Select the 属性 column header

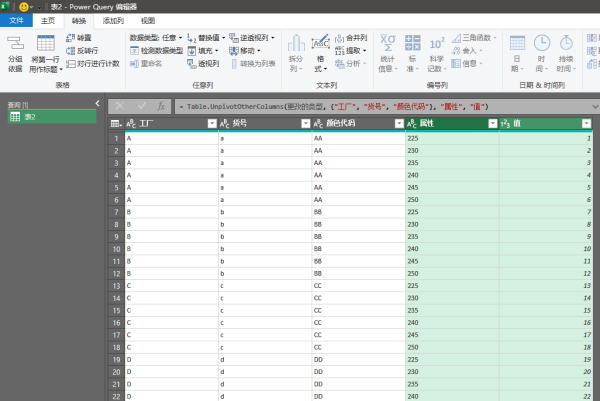pyautogui.click(x=445, y=123)
